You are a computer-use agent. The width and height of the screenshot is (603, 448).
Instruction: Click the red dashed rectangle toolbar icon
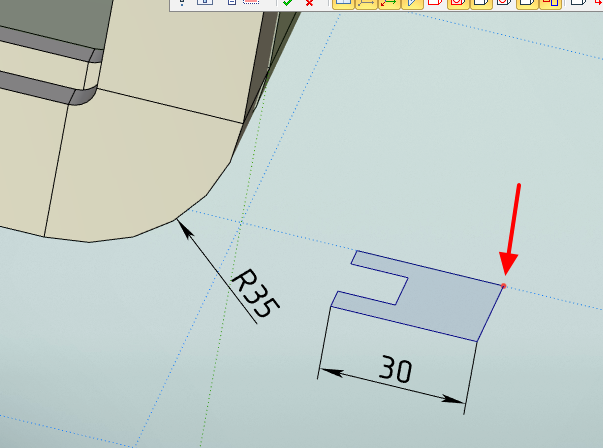coord(249,3)
